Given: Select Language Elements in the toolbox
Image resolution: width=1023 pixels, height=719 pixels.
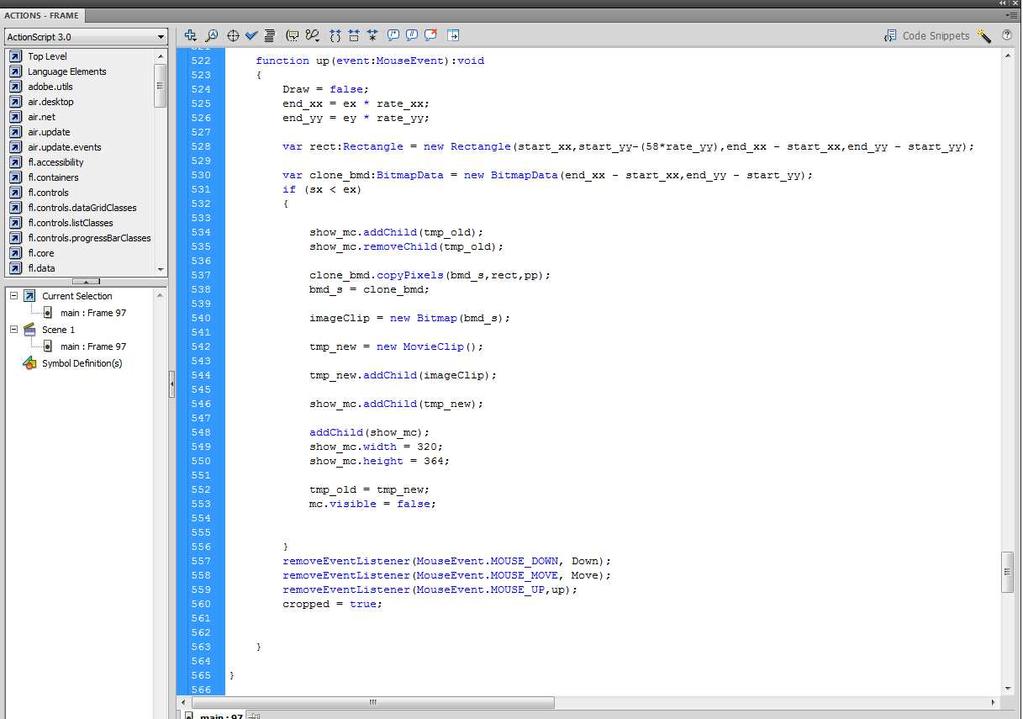Looking at the screenshot, I should [67, 71].
